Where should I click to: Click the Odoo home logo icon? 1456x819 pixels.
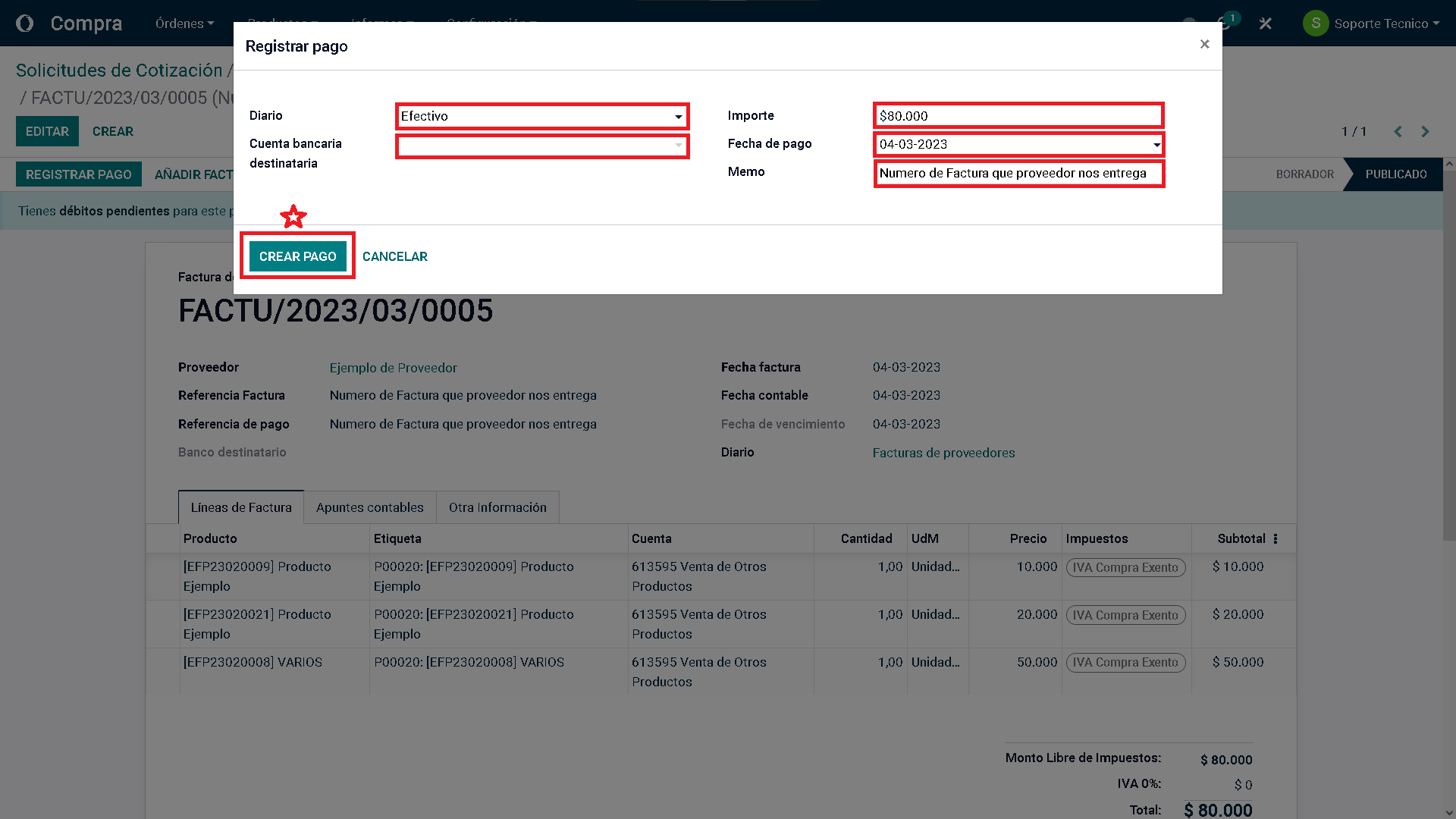24,24
